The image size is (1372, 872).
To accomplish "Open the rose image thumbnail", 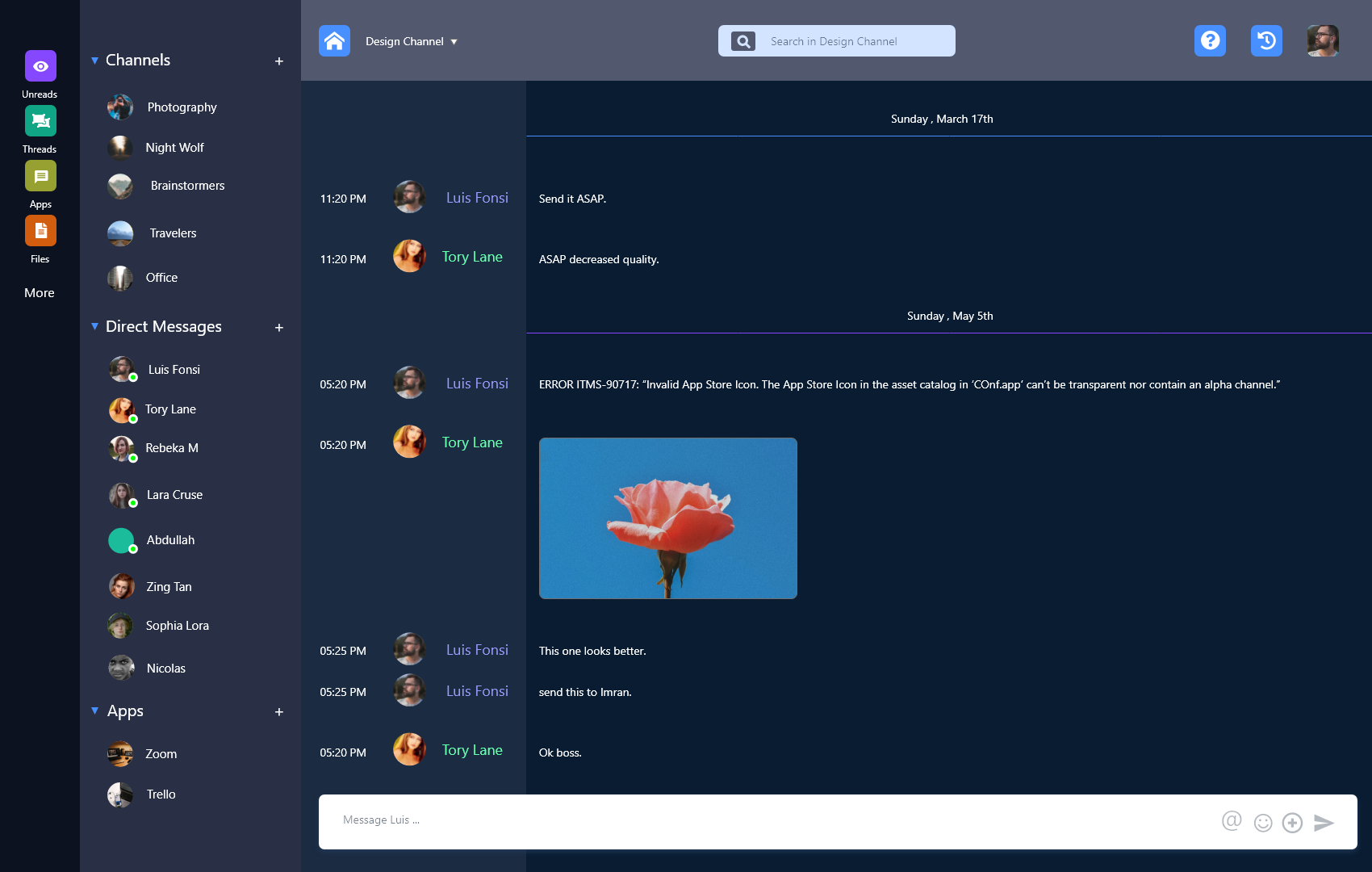I will coord(667,518).
